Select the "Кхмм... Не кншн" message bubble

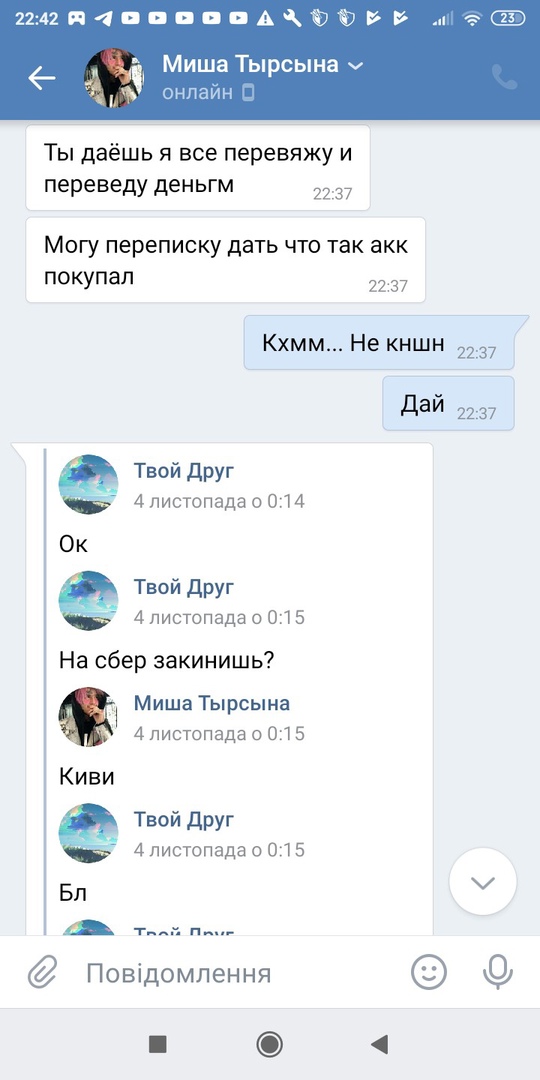(380, 343)
